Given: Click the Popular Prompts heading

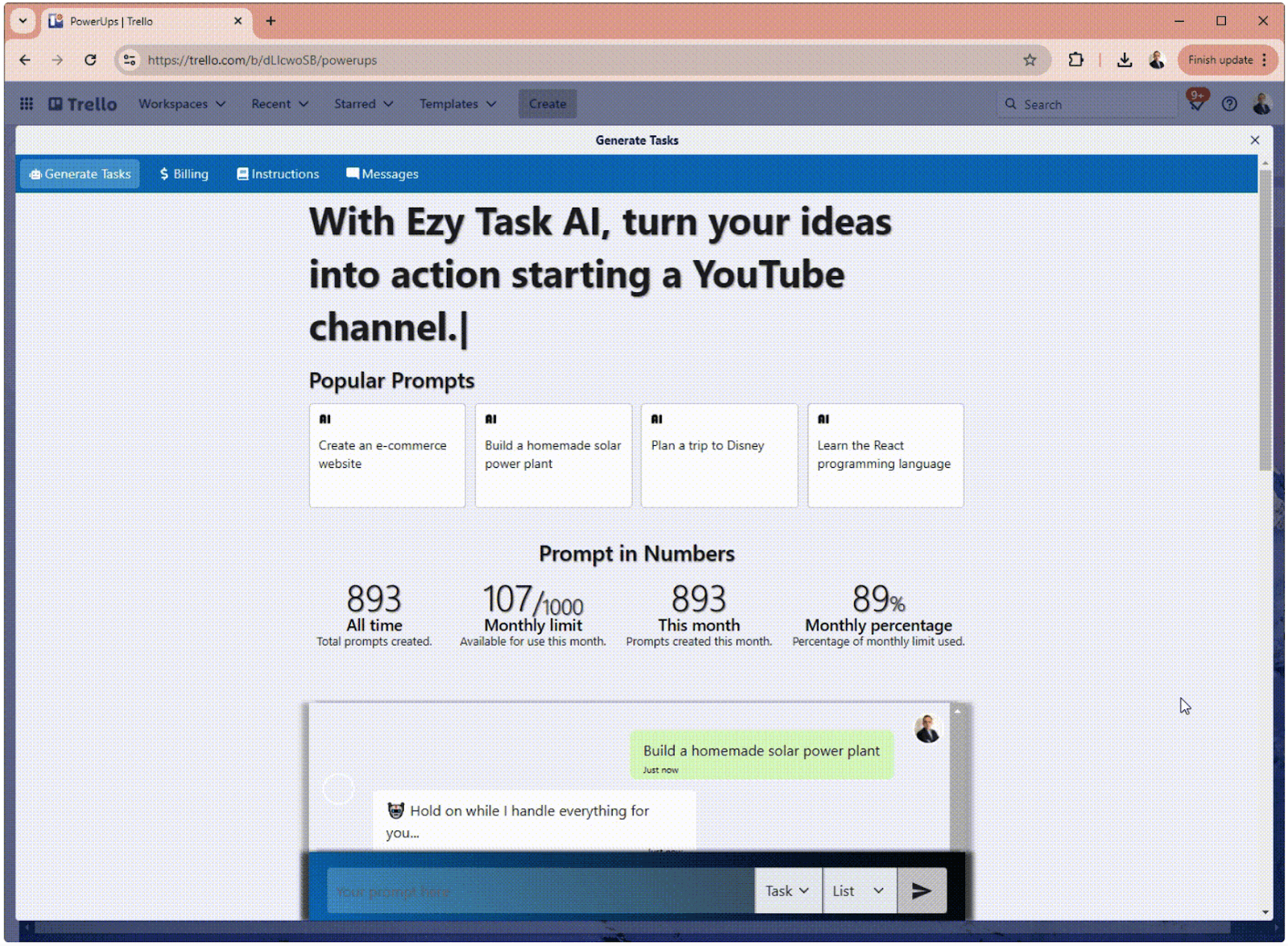Looking at the screenshot, I should [392, 381].
